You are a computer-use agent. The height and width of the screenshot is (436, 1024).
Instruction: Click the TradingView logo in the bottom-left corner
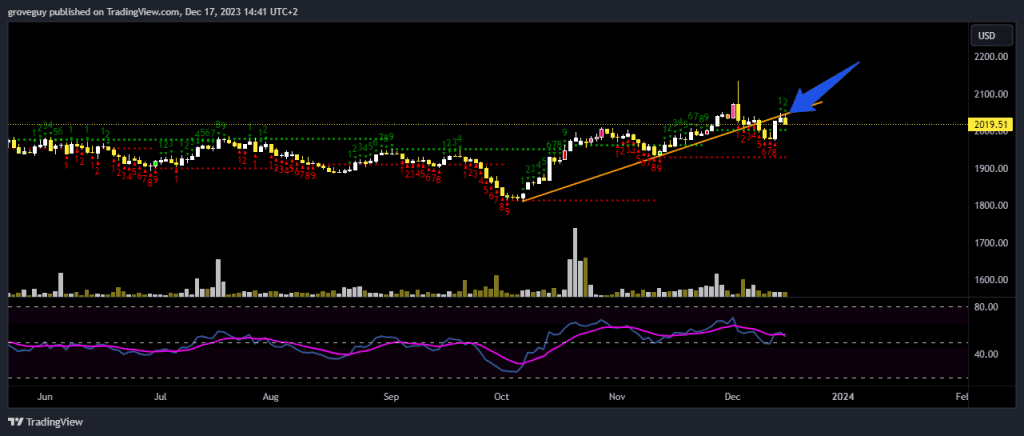[x=47, y=421]
